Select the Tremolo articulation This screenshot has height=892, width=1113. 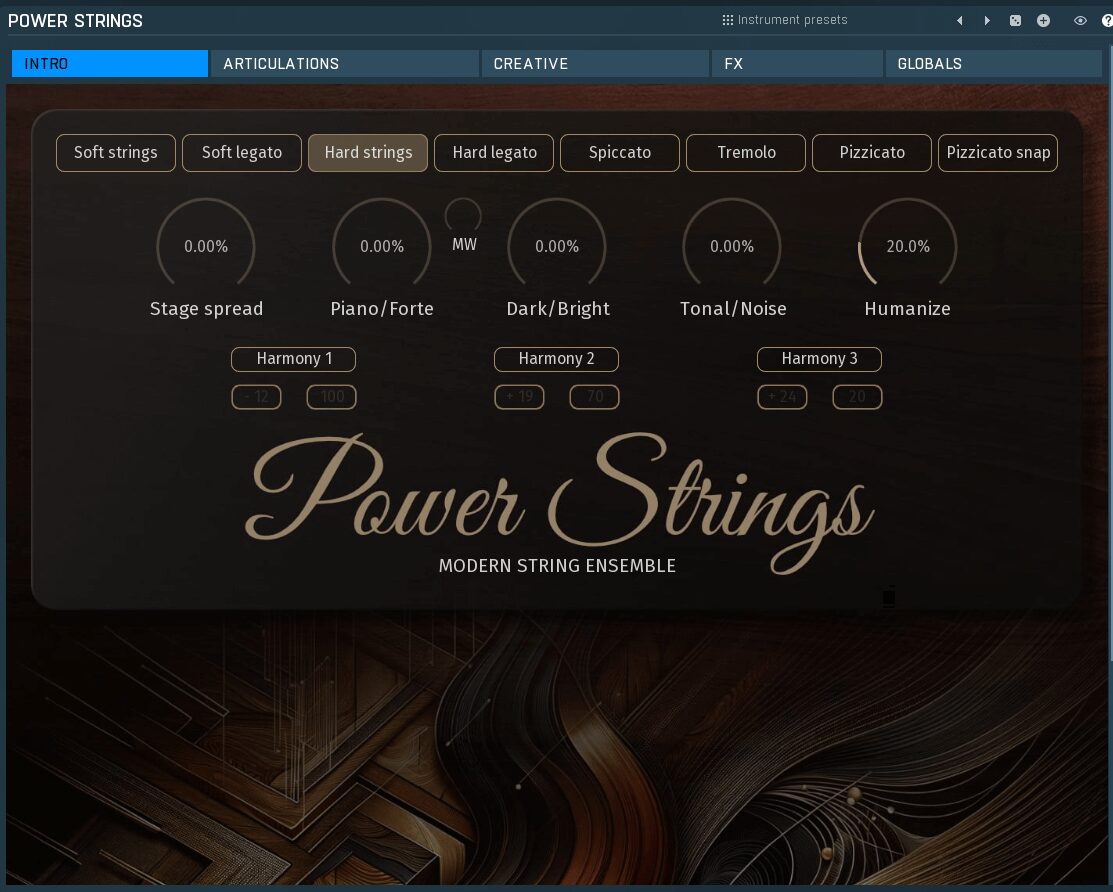click(746, 152)
